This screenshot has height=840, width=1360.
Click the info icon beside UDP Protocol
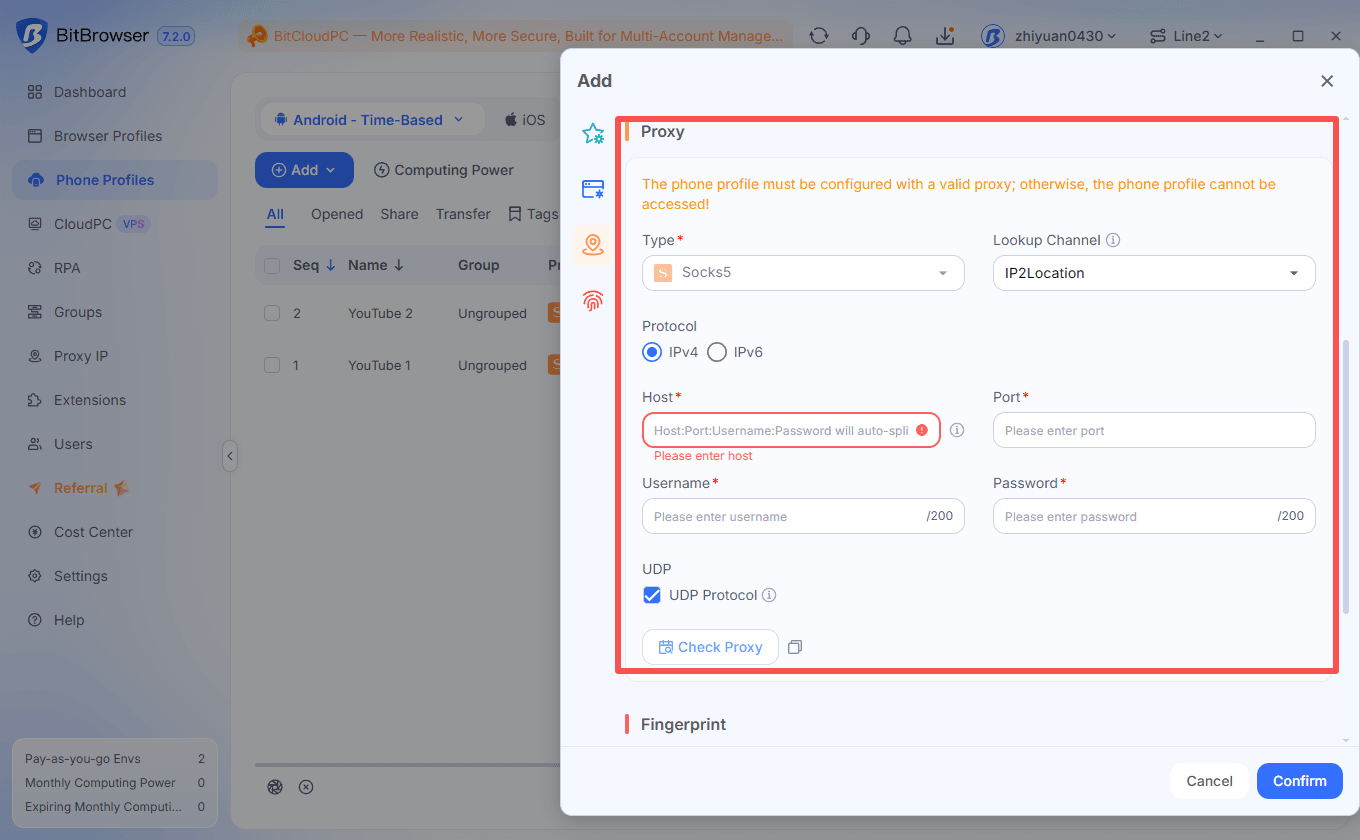tap(769, 595)
